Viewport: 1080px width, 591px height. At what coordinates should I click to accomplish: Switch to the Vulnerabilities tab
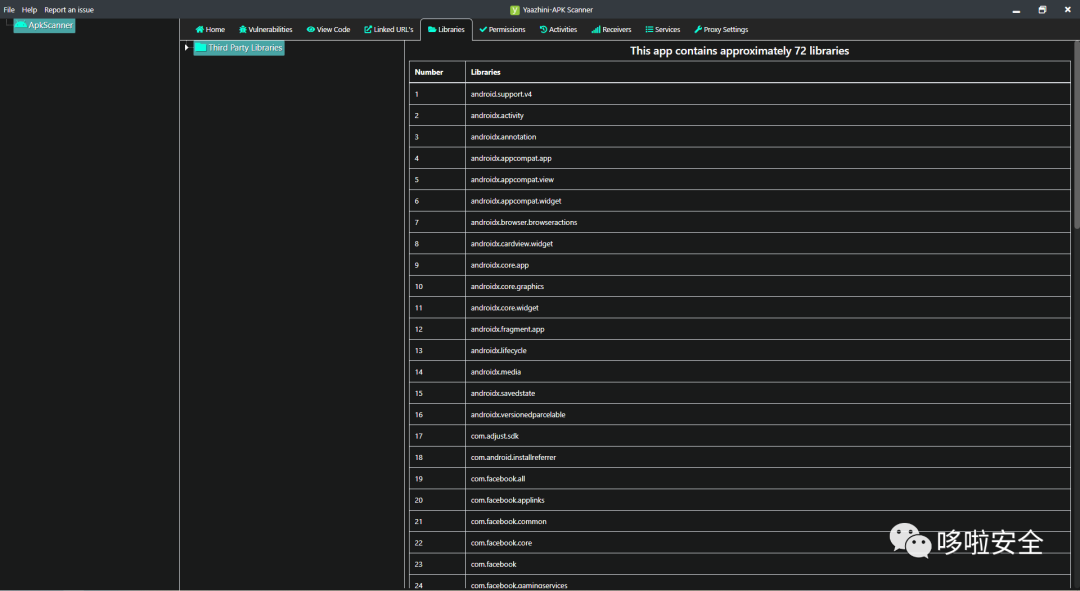click(x=265, y=30)
